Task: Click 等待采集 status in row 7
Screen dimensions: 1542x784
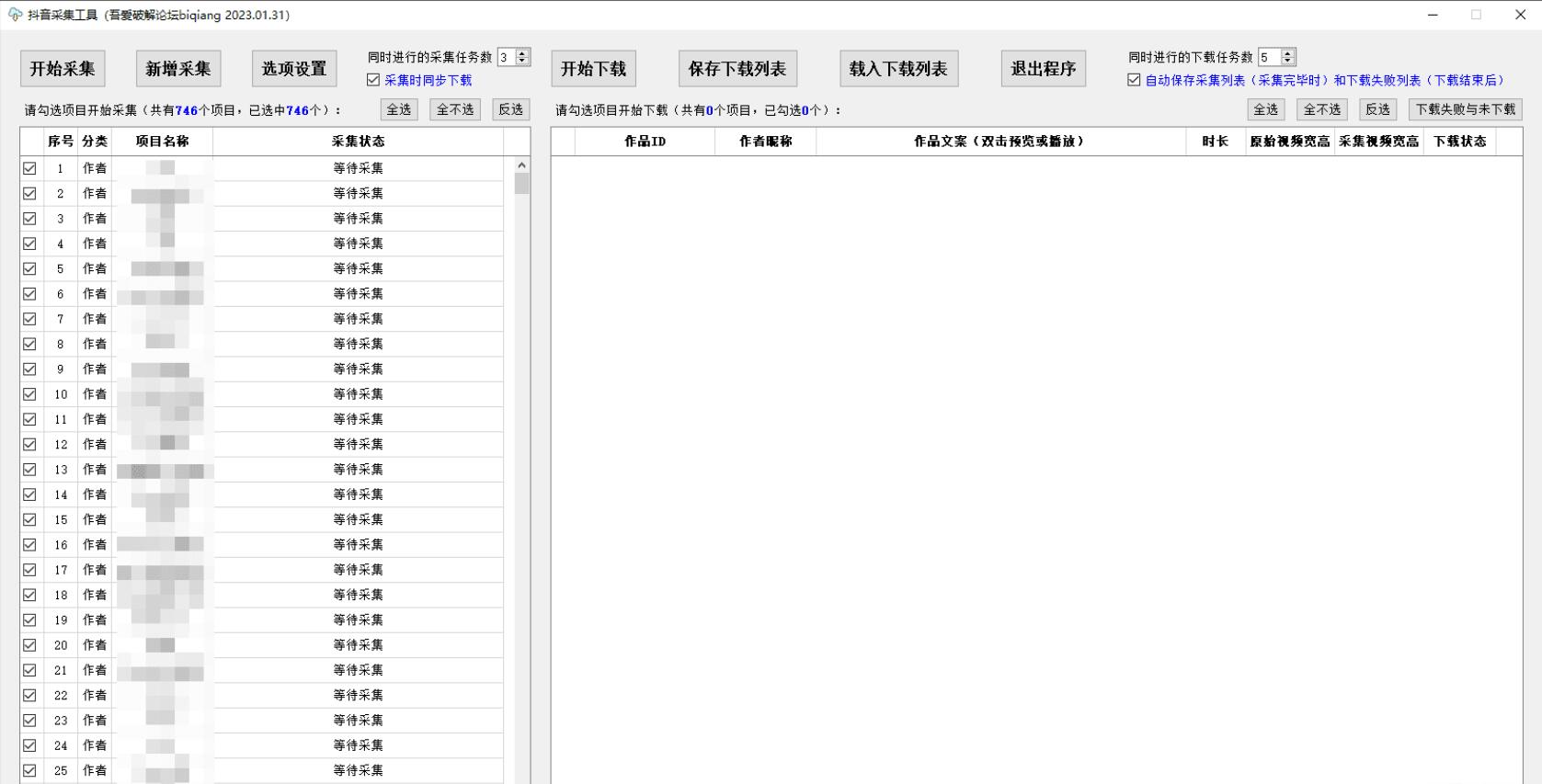Action: tap(359, 319)
